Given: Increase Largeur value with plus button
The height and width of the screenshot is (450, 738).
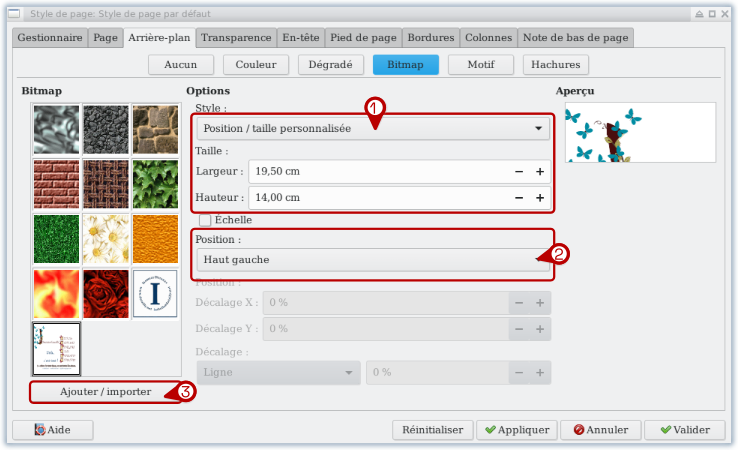Looking at the screenshot, I should click(x=540, y=172).
